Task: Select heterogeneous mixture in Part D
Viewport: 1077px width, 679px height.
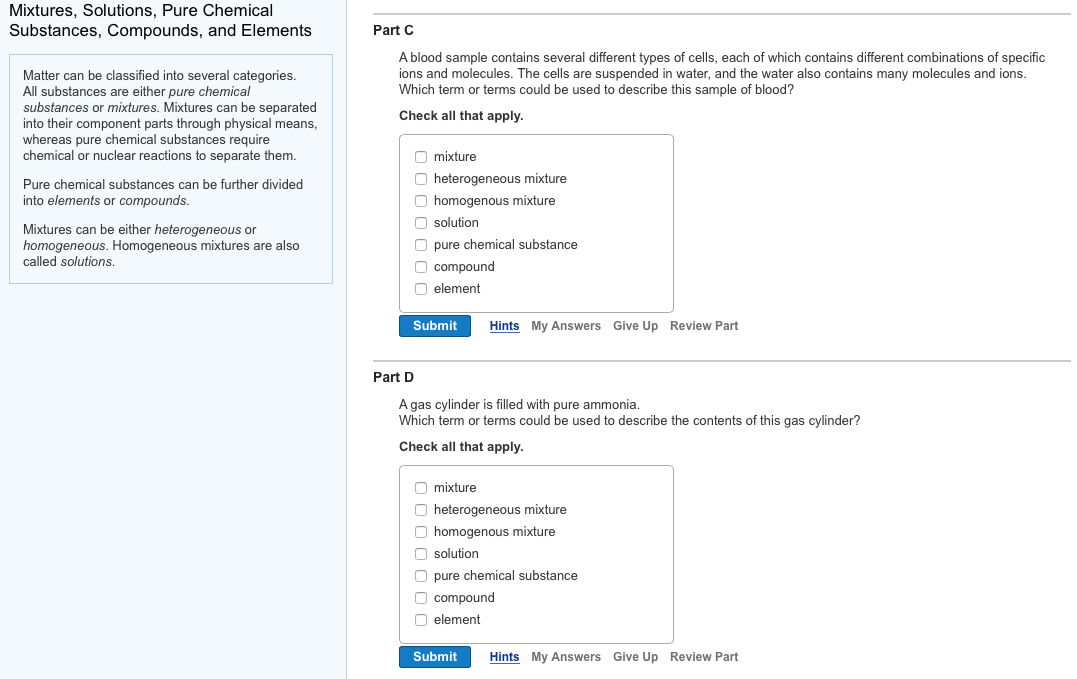Action: tap(421, 509)
